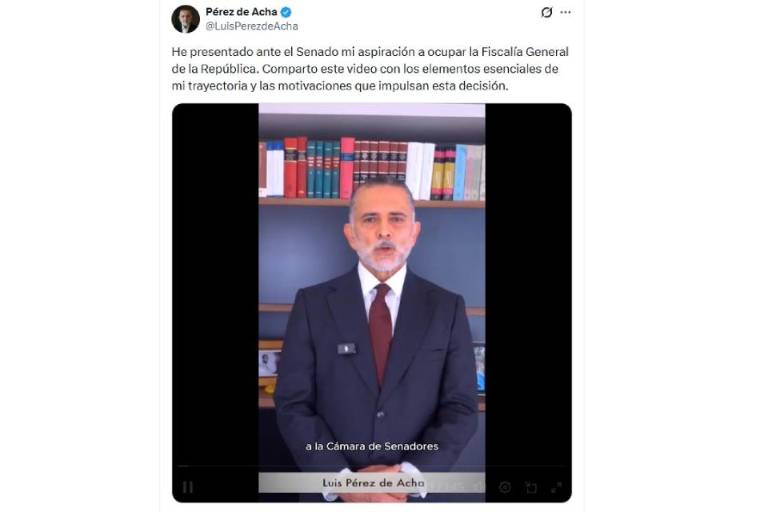Click the 'a la Cámara de Senadores' subtitle
Image resolution: width=768 pixels, height=512 pixels.
[372, 446]
